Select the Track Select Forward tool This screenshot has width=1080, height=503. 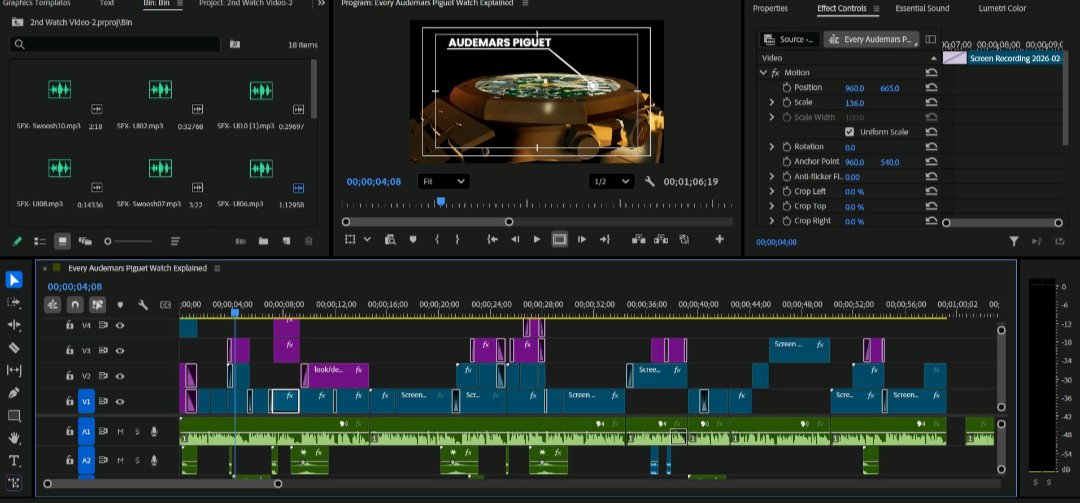point(14,302)
